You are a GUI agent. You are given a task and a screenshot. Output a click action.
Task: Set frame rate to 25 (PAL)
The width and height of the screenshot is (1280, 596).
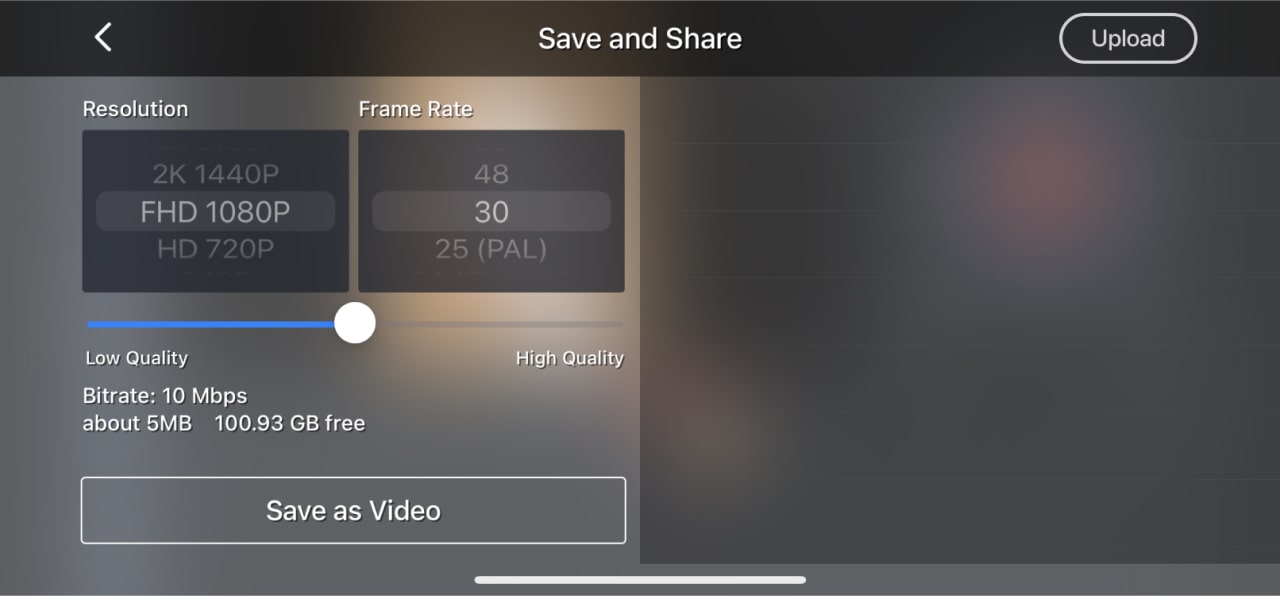[x=491, y=249]
